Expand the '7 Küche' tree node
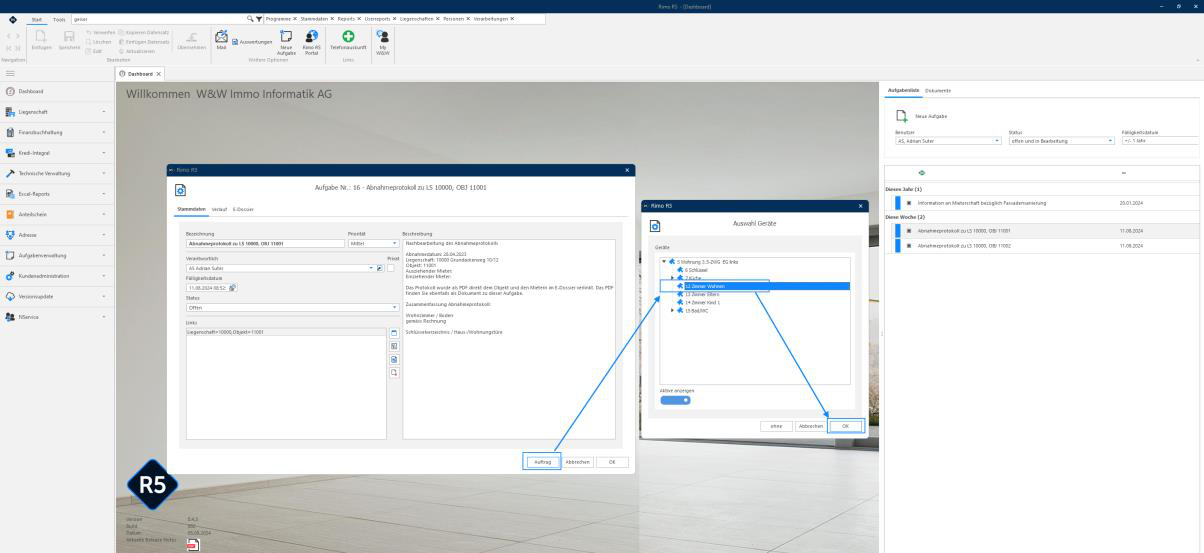This screenshot has height=553, width=1204. click(x=672, y=277)
